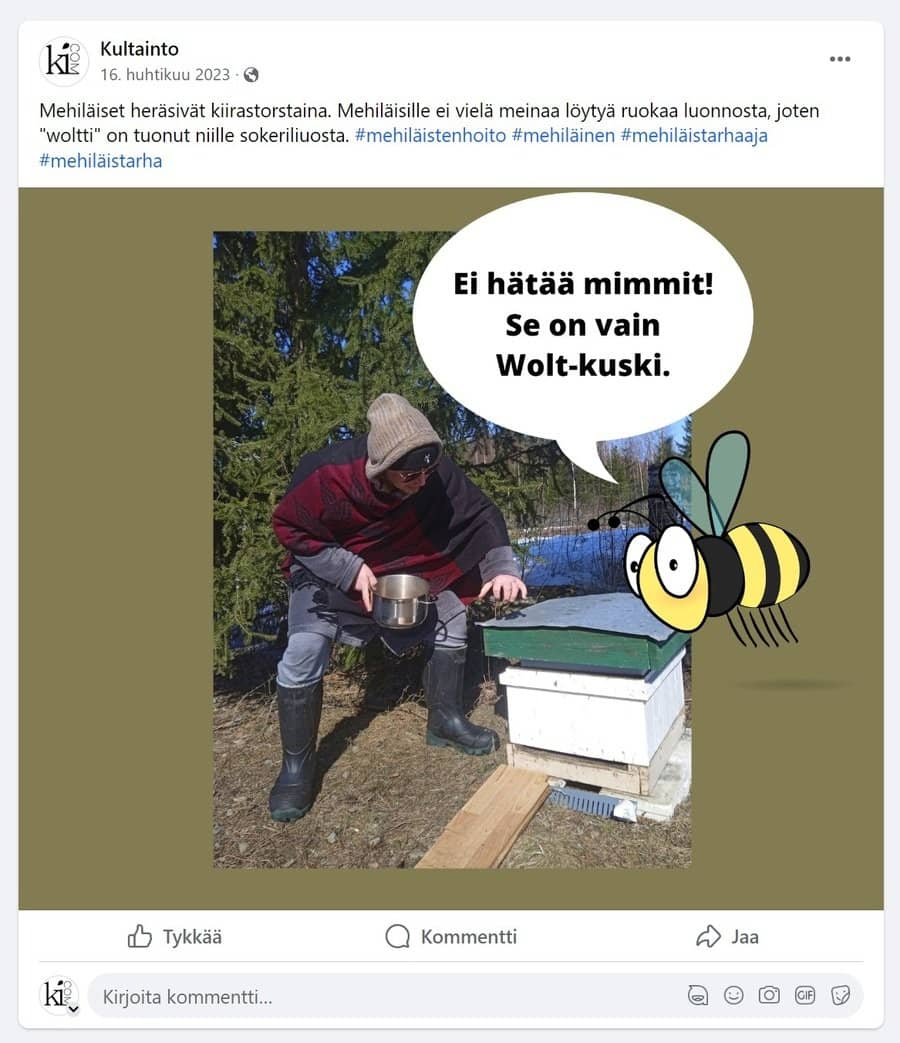Click the Kommentti button
This screenshot has width=900, height=1043.
(450, 937)
